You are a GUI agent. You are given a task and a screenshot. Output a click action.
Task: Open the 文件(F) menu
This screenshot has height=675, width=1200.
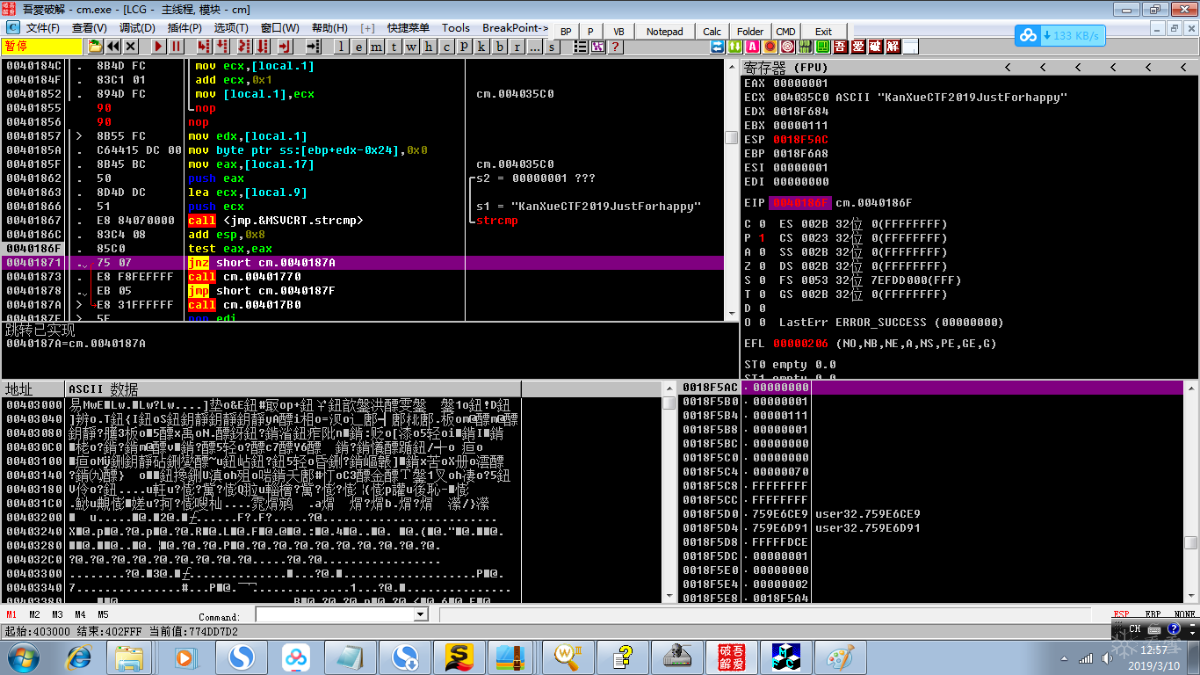pos(43,28)
